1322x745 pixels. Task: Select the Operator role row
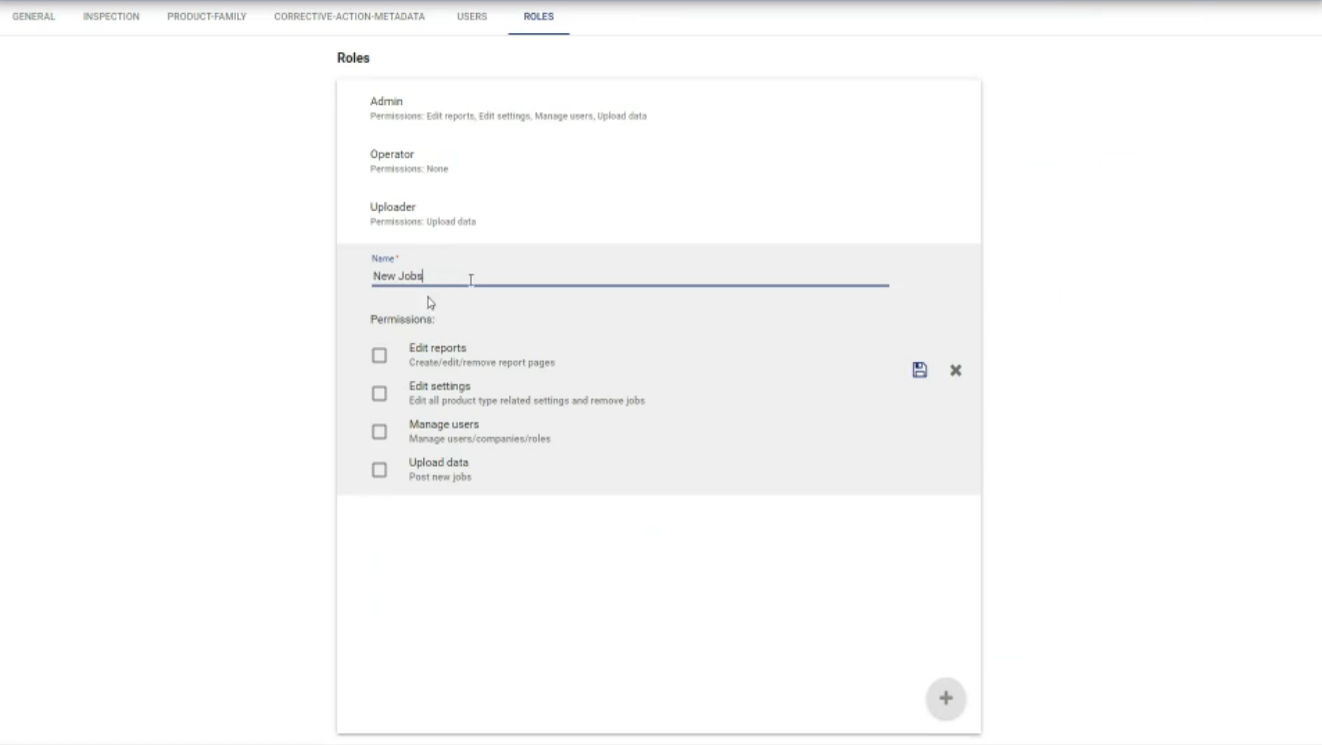[x=659, y=161]
